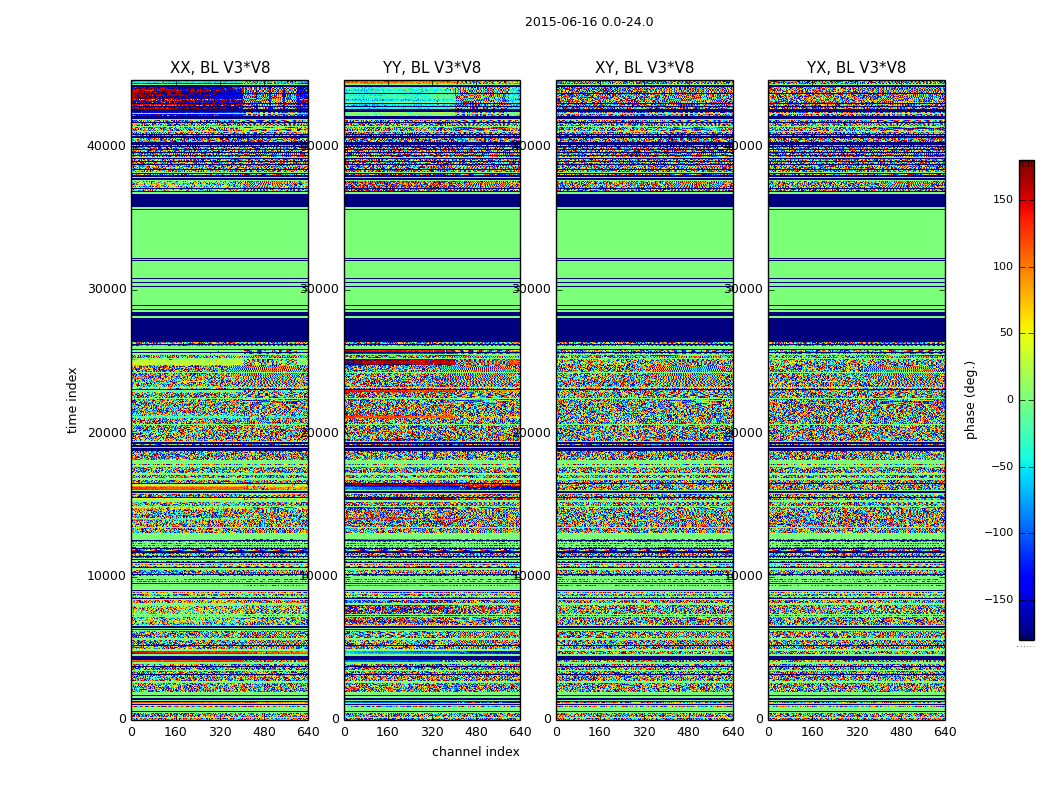Pick the green zero-phase region of the colorbar
Image resolution: width=1050 pixels, height=800 pixels.
pos(1026,400)
